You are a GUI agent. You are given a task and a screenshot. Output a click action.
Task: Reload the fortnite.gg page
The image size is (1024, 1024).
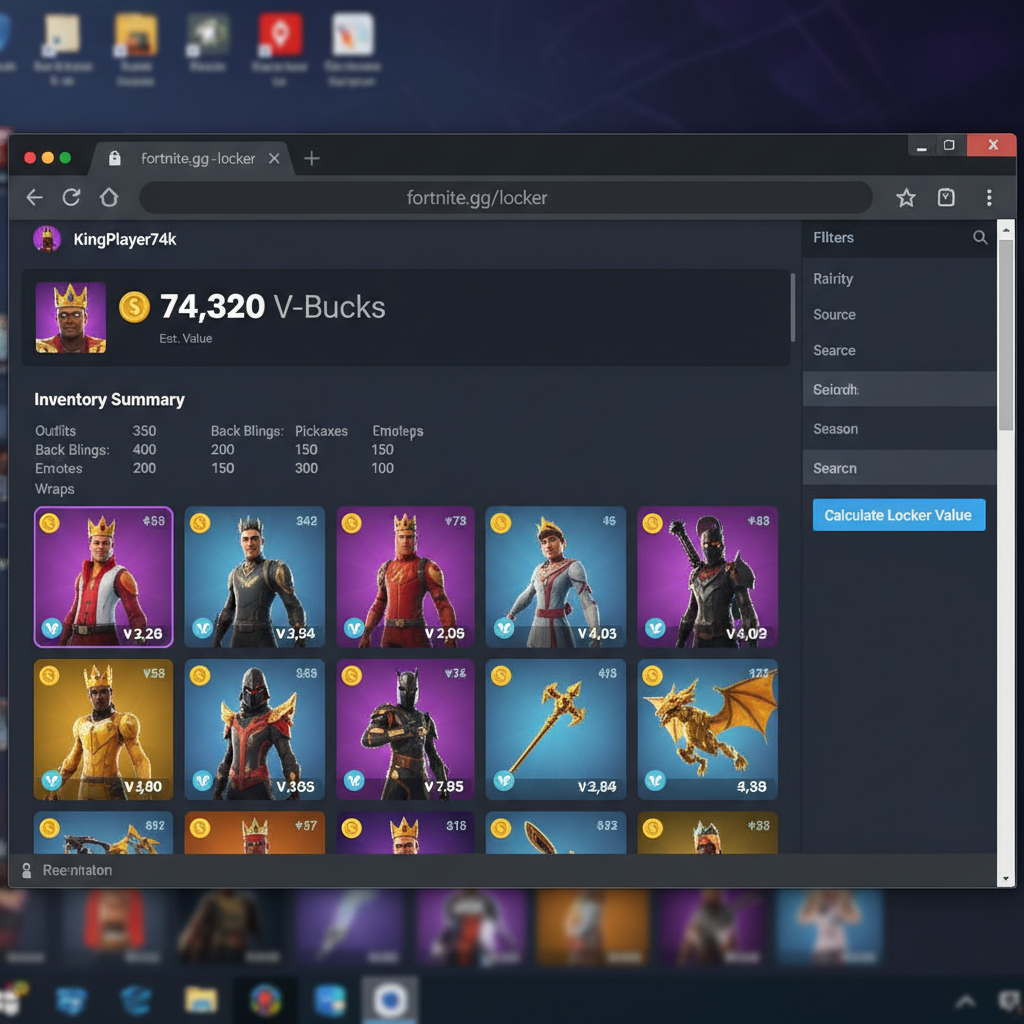(x=71, y=197)
